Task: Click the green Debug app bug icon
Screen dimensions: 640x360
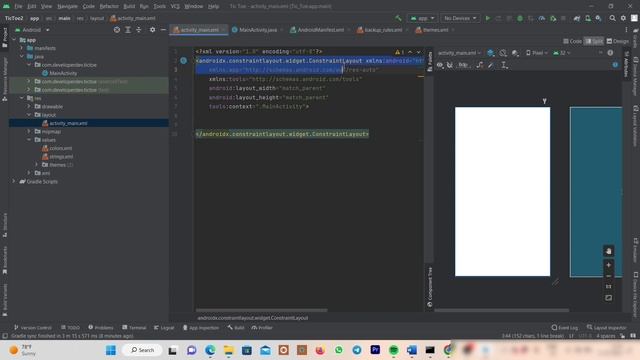Action: 520,18
